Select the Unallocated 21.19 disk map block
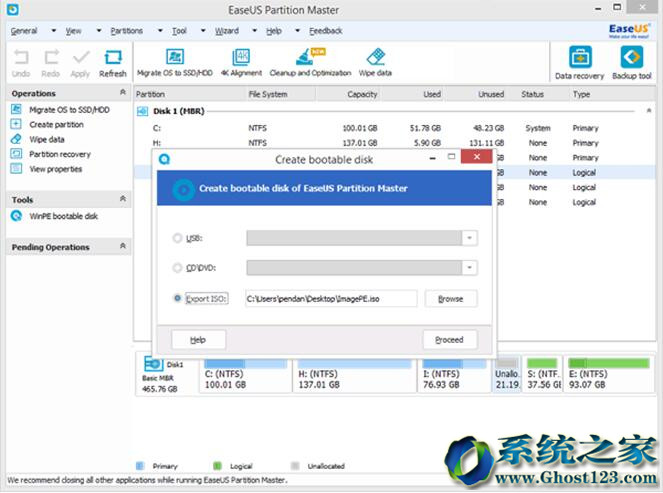This screenshot has height=493, width=663. click(507, 375)
